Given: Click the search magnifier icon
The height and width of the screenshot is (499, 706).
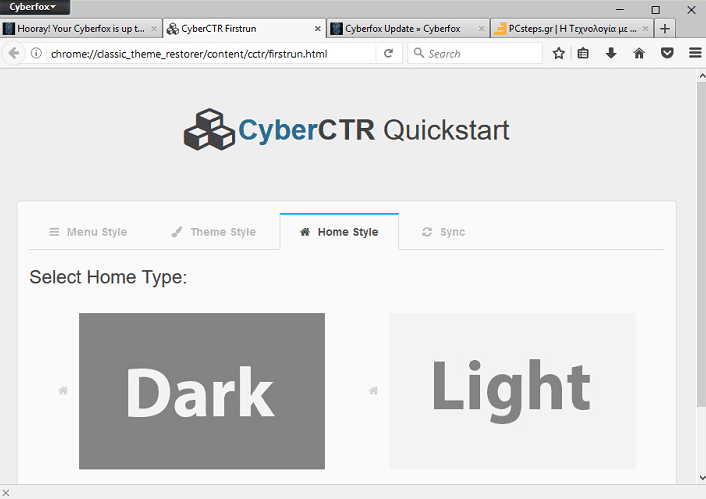Looking at the screenshot, I should [419, 53].
